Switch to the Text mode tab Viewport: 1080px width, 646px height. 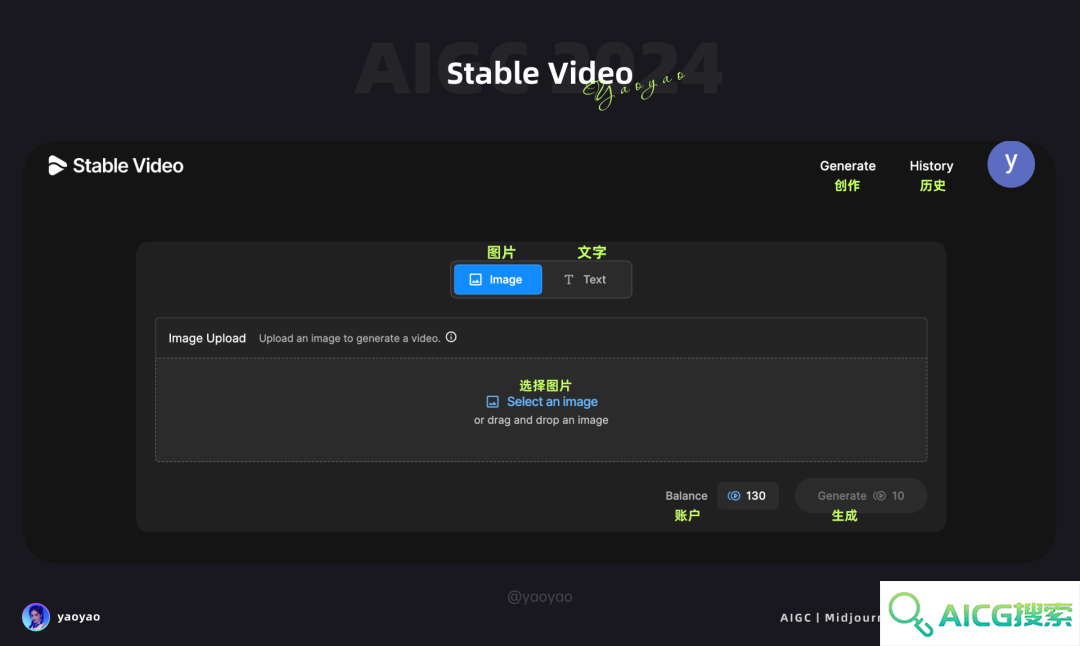(585, 280)
